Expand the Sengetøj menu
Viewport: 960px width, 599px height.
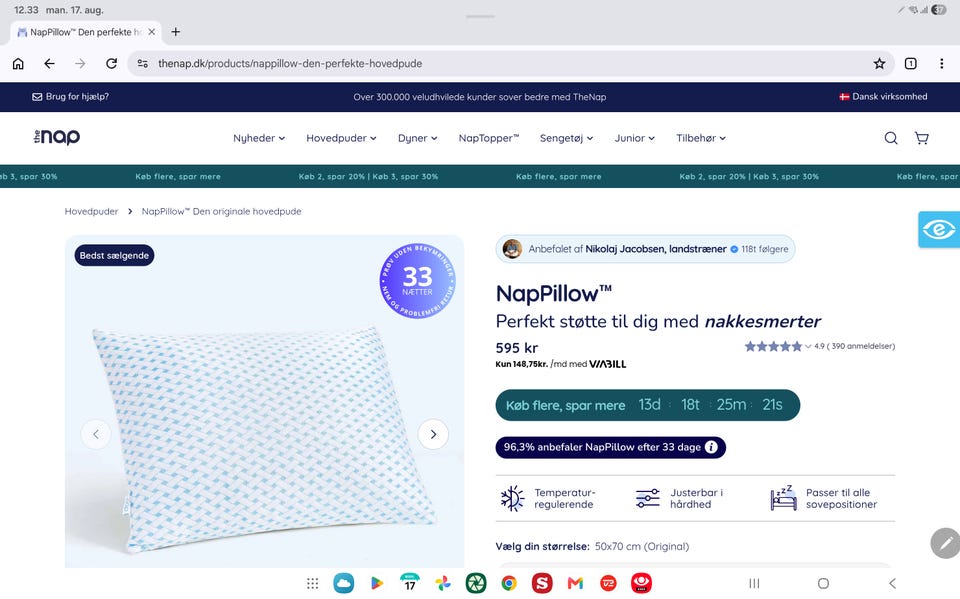(x=566, y=138)
